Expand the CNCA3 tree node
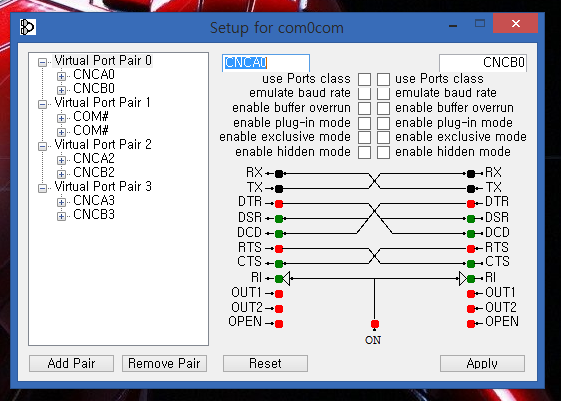 pos(61,202)
